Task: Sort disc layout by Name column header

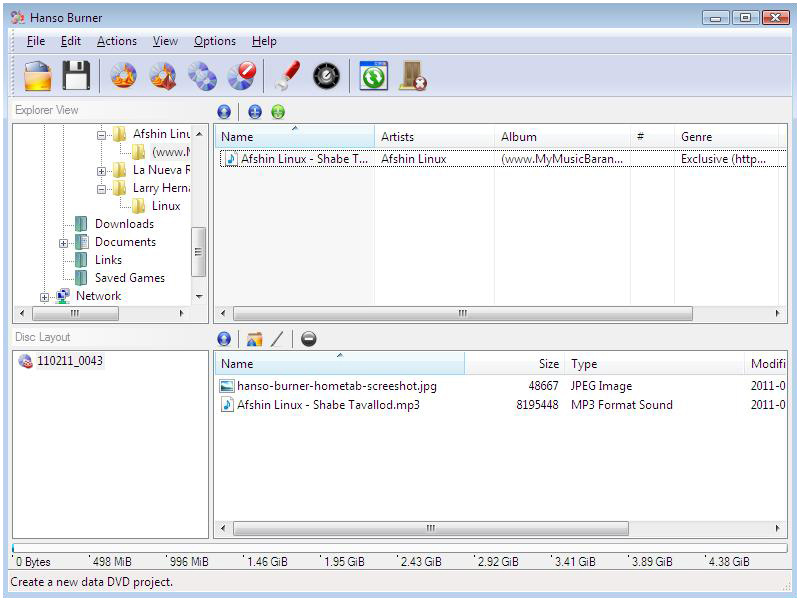Action: tap(340, 363)
